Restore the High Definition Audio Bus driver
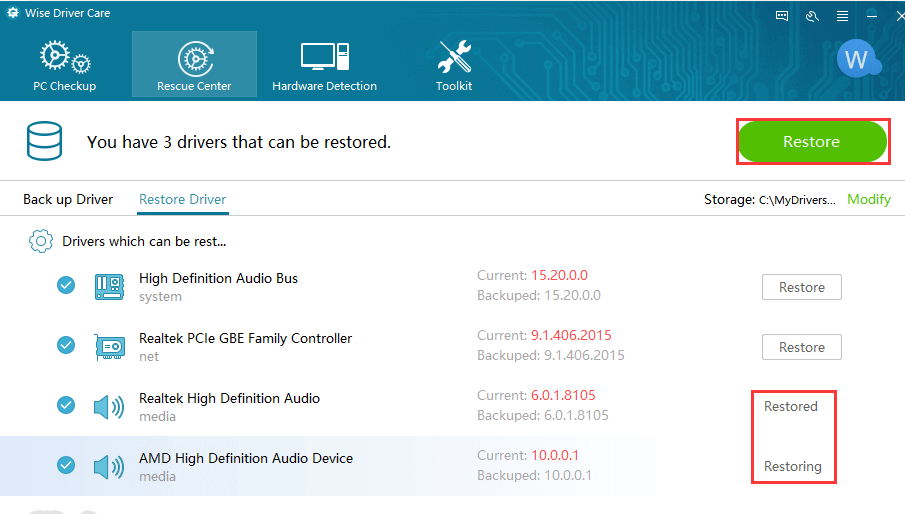Viewport: 905px width, 514px height. point(802,287)
